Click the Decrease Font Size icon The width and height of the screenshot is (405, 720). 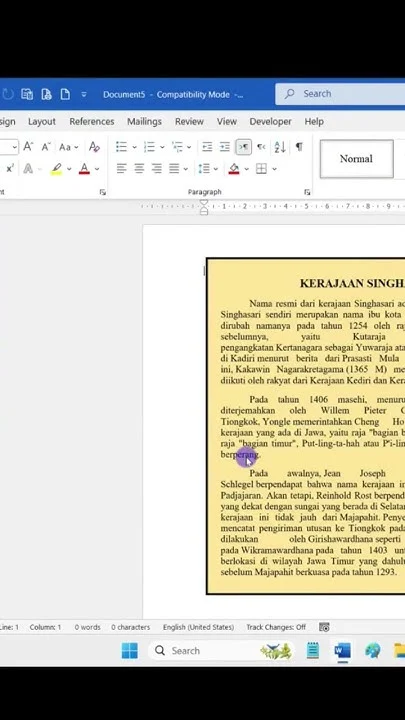tap(45, 147)
